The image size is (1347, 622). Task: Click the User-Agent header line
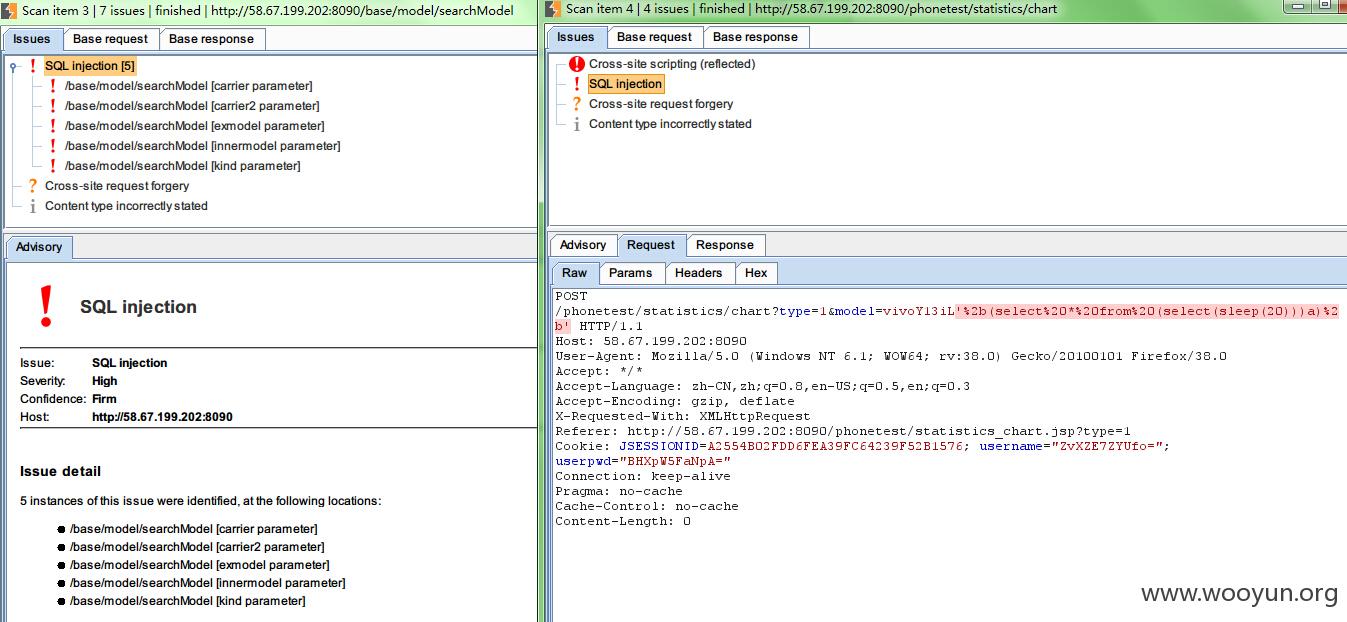pyautogui.click(x=891, y=356)
